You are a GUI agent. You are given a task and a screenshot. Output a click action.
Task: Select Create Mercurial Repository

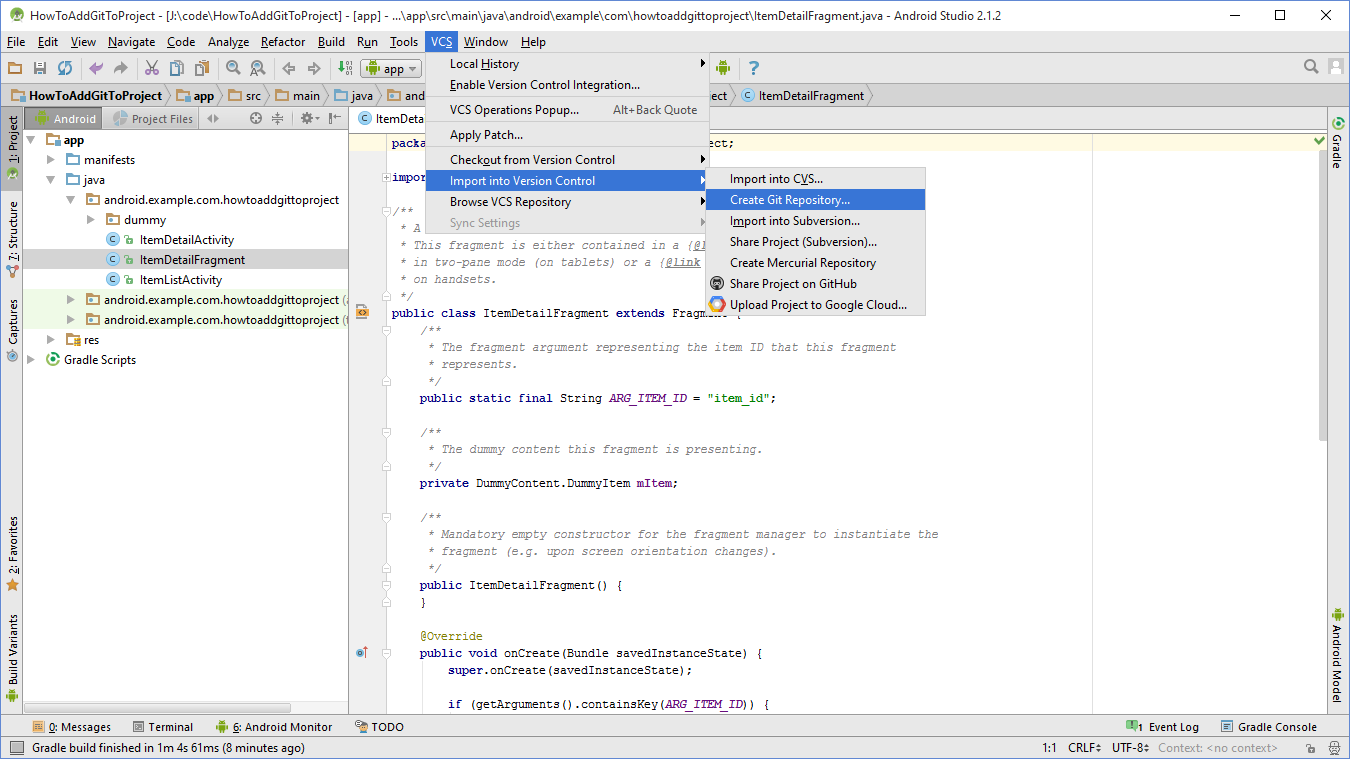coord(816,263)
